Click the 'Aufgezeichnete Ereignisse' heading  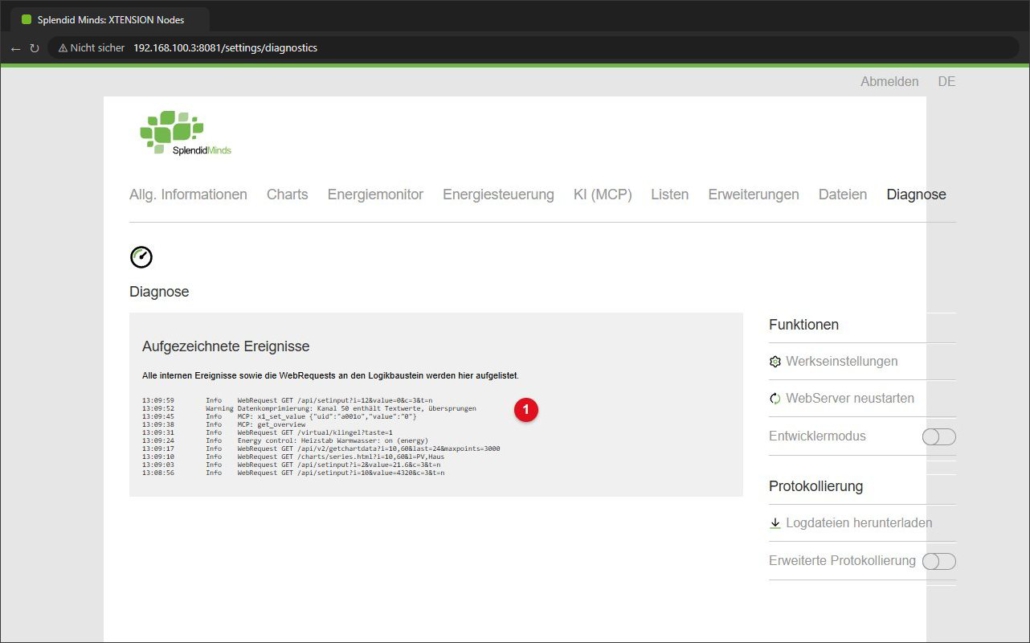click(225, 346)
